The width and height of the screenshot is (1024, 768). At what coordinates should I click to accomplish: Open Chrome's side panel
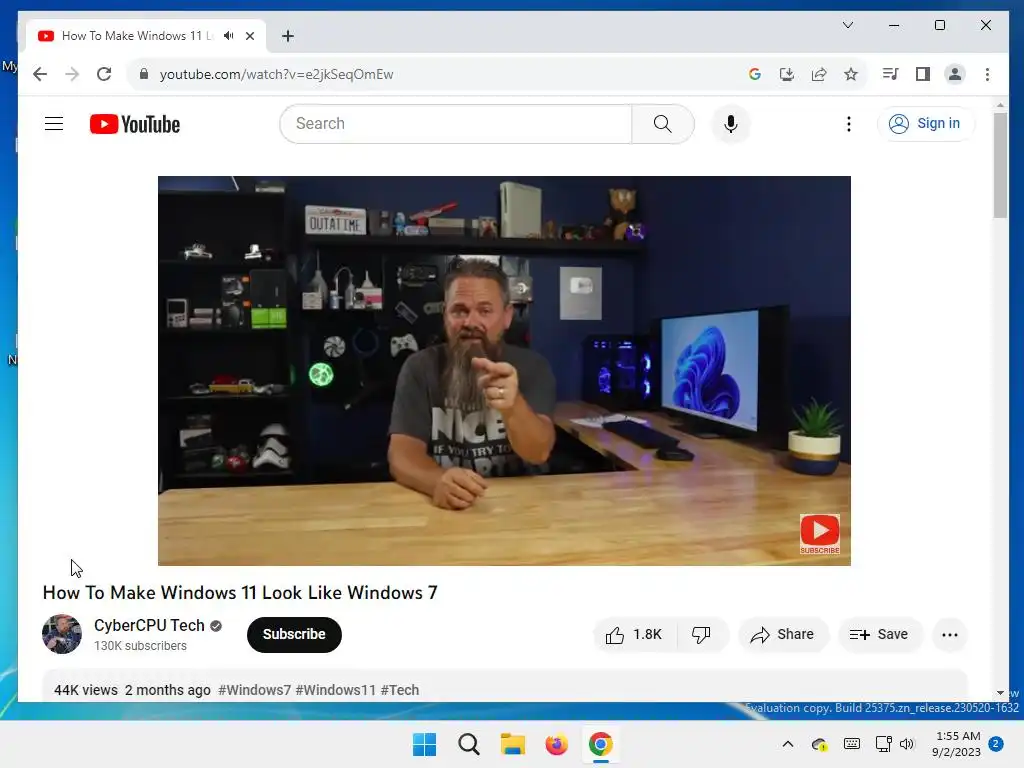(x=923, y=74)
